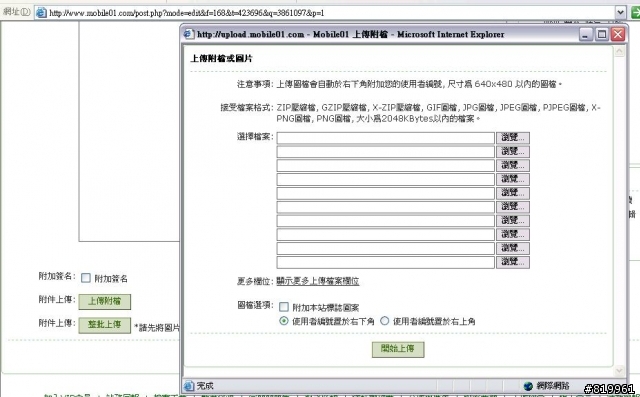The height and width of the screenshot is (397, 640).
Task: Click the 上傳附檔或圖片 heading text
Action: click(x=222, y=58)
